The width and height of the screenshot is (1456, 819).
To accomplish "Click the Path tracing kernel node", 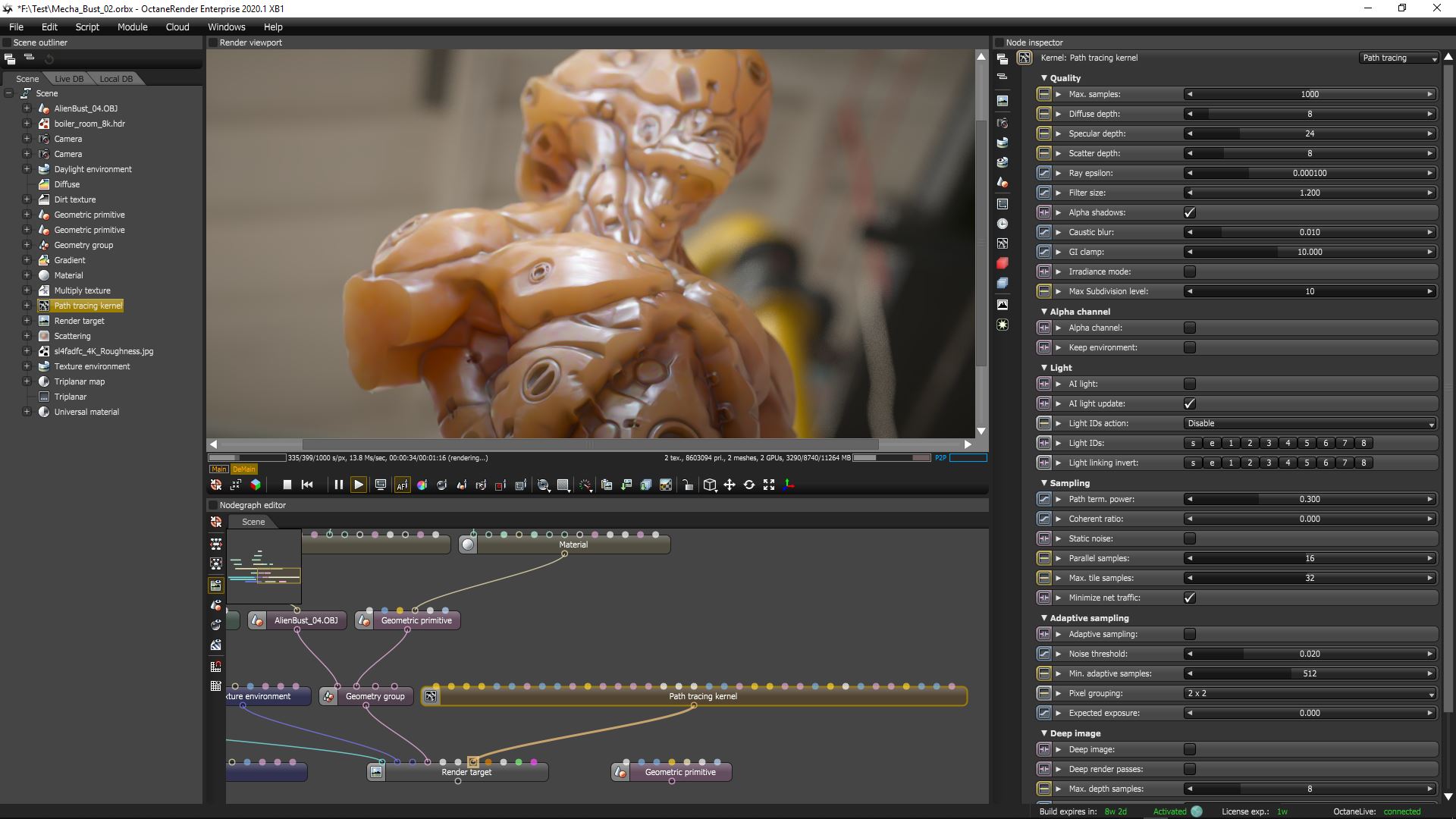I will pyautogui.click(x=702, y=696).
